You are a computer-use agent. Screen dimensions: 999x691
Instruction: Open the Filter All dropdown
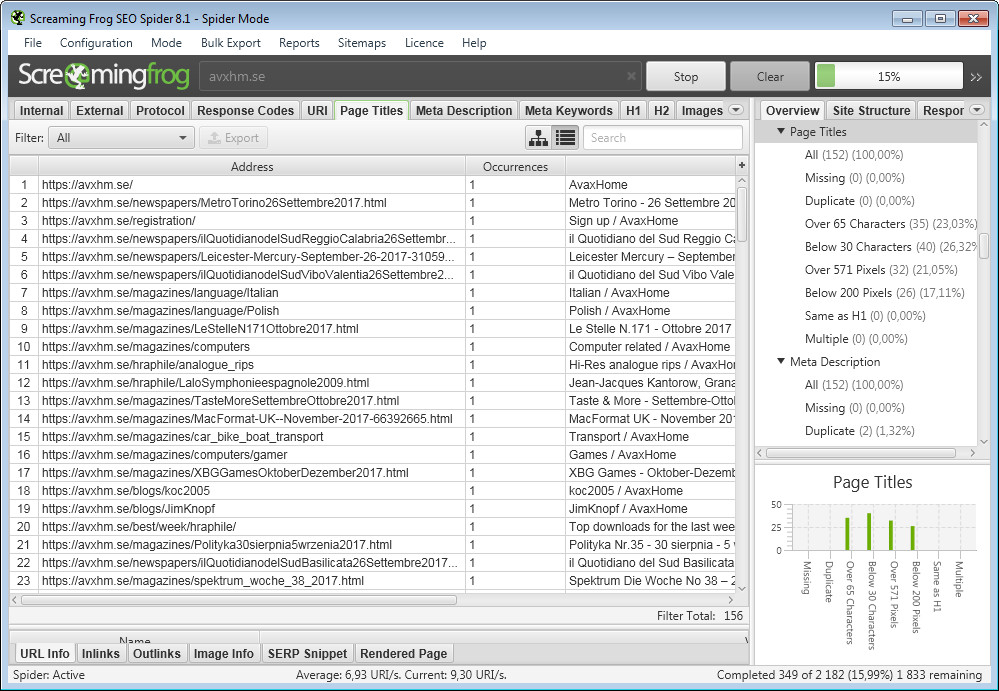pyautogui.click(x=121, y=138)
